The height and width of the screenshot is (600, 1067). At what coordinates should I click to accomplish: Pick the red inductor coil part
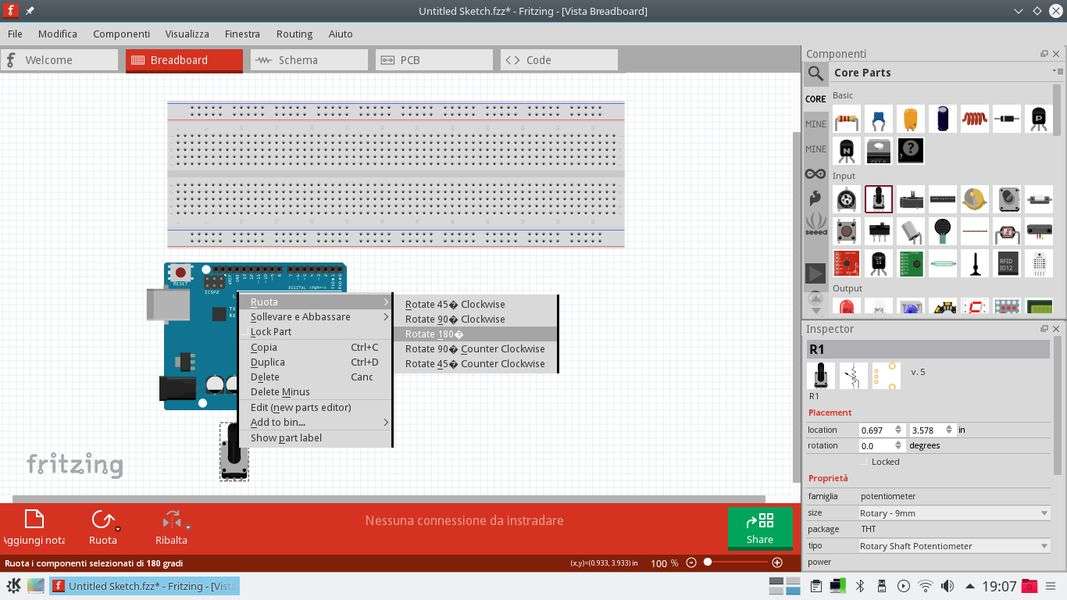[x=974, y=119]
